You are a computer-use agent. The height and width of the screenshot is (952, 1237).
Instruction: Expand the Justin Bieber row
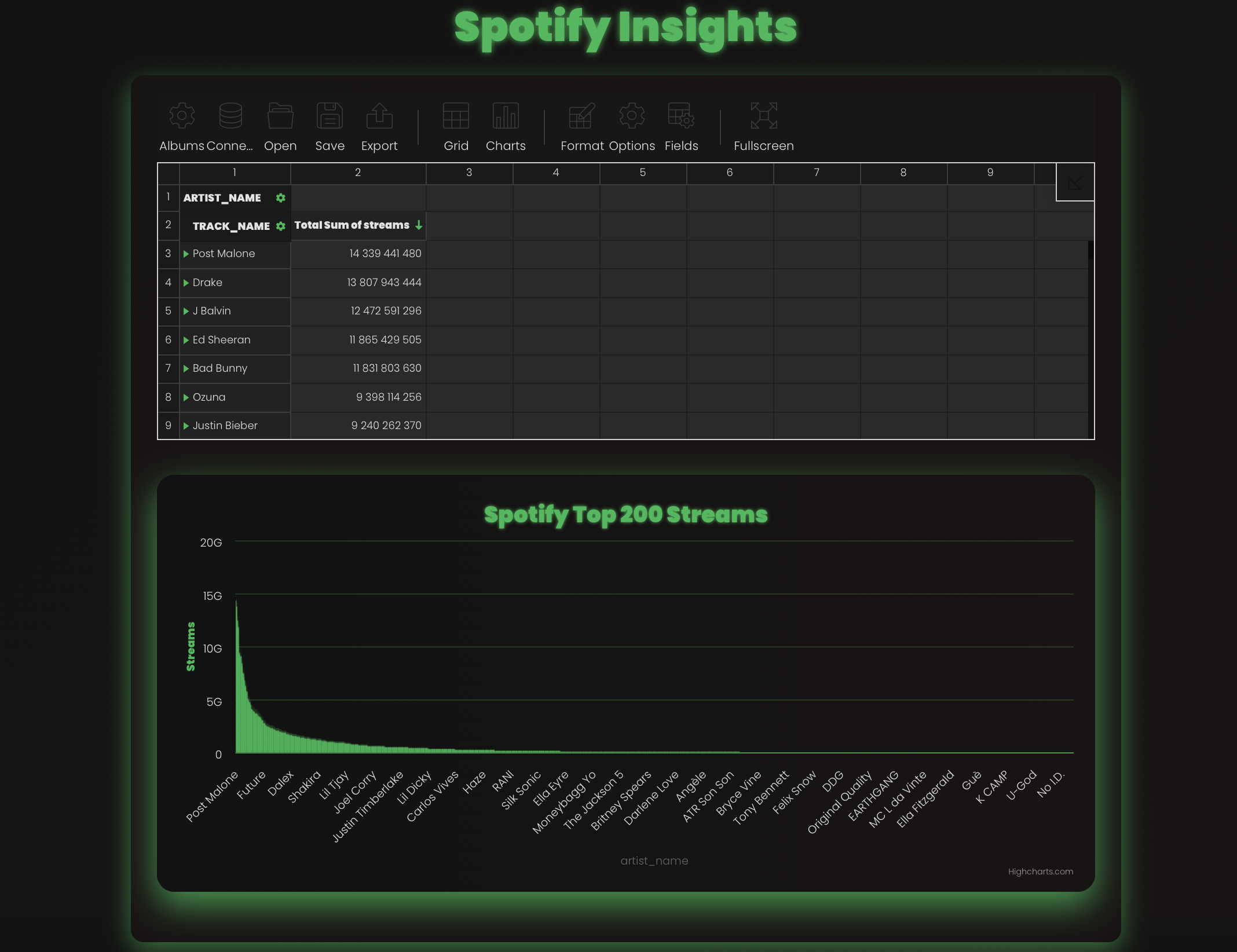click(x=186, y=426)
